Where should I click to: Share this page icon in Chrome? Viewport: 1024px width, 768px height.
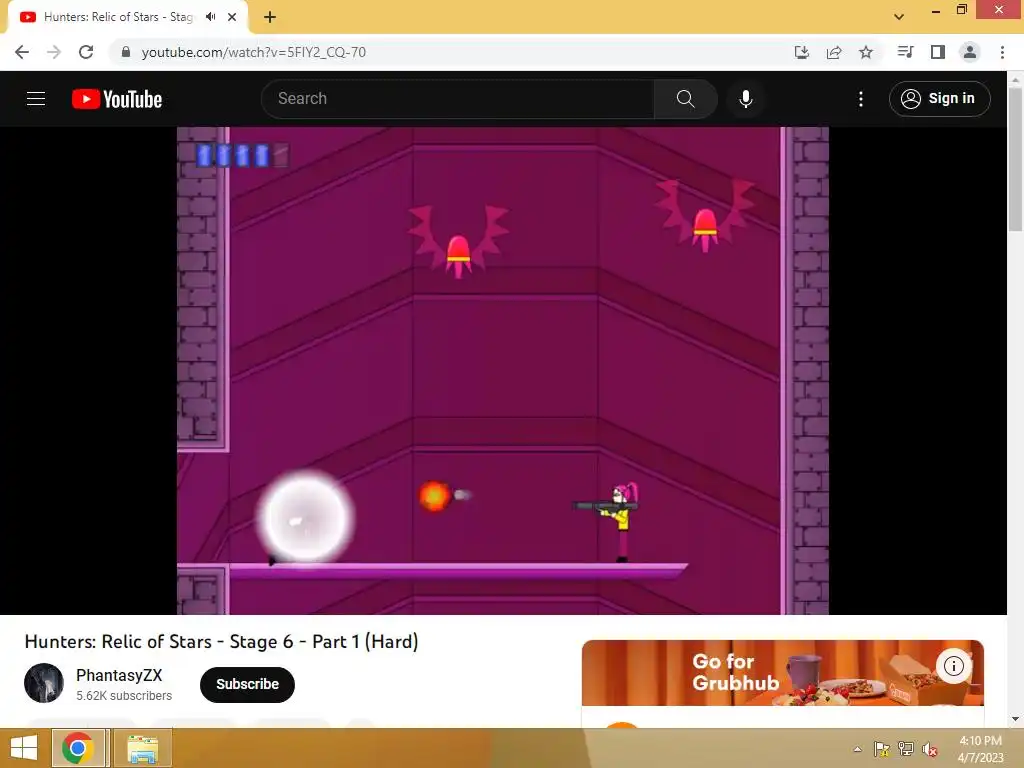point(834,52)
